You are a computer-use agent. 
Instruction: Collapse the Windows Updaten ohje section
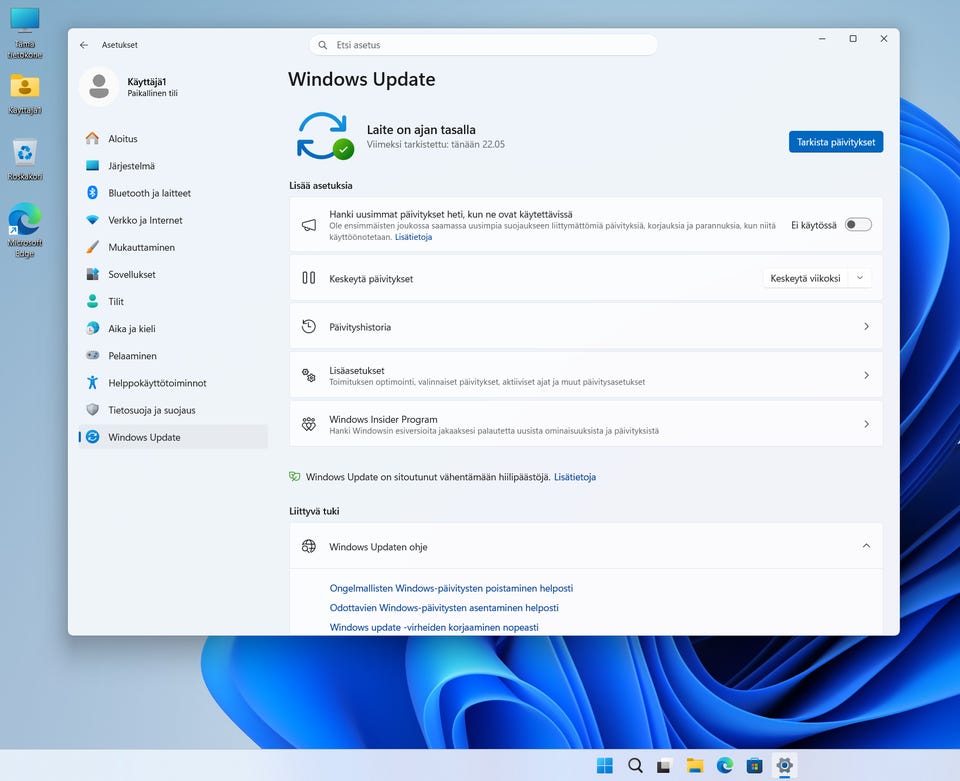(x=866, y=546)
